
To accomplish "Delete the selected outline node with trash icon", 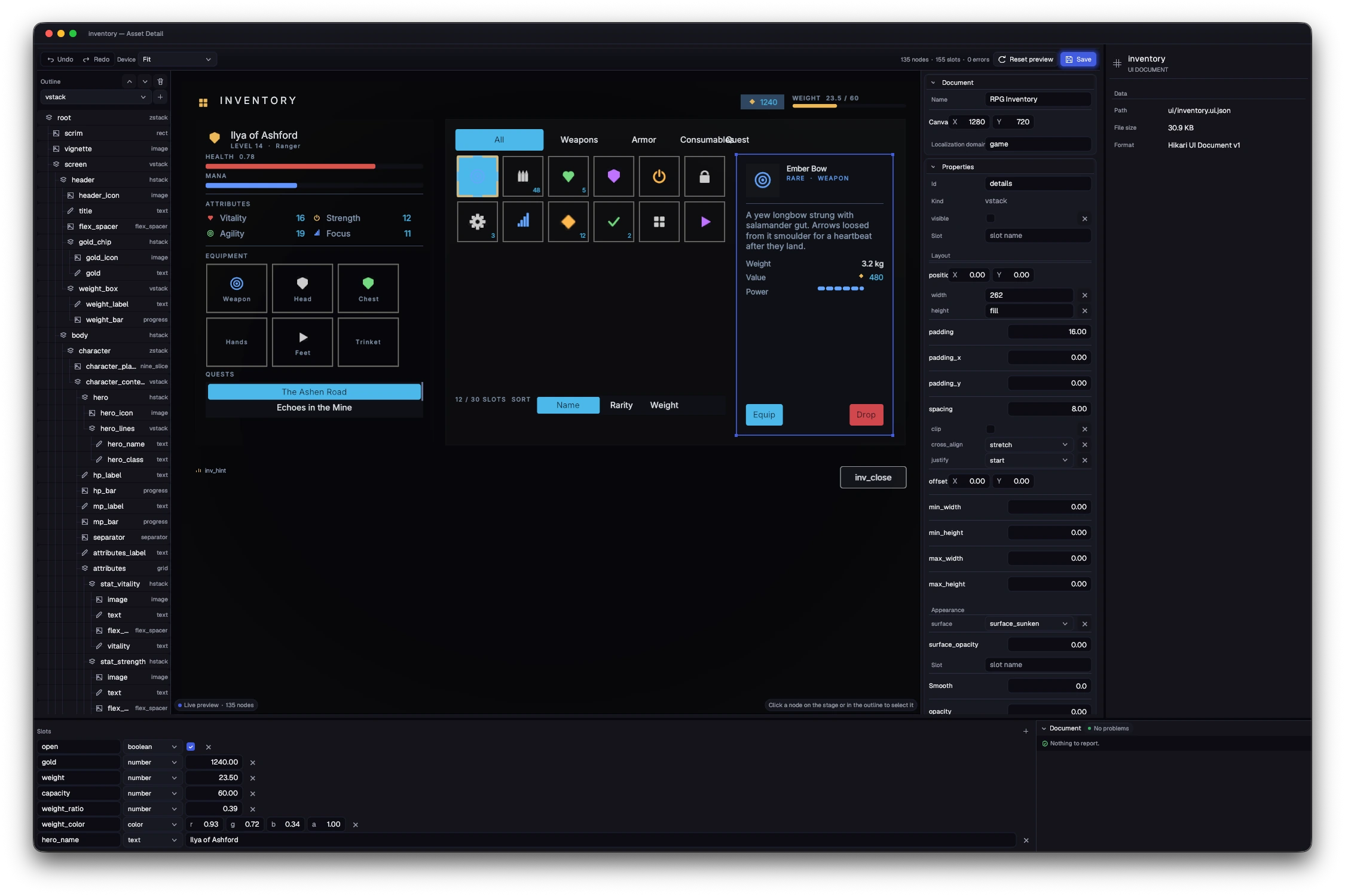I will 160,81.
